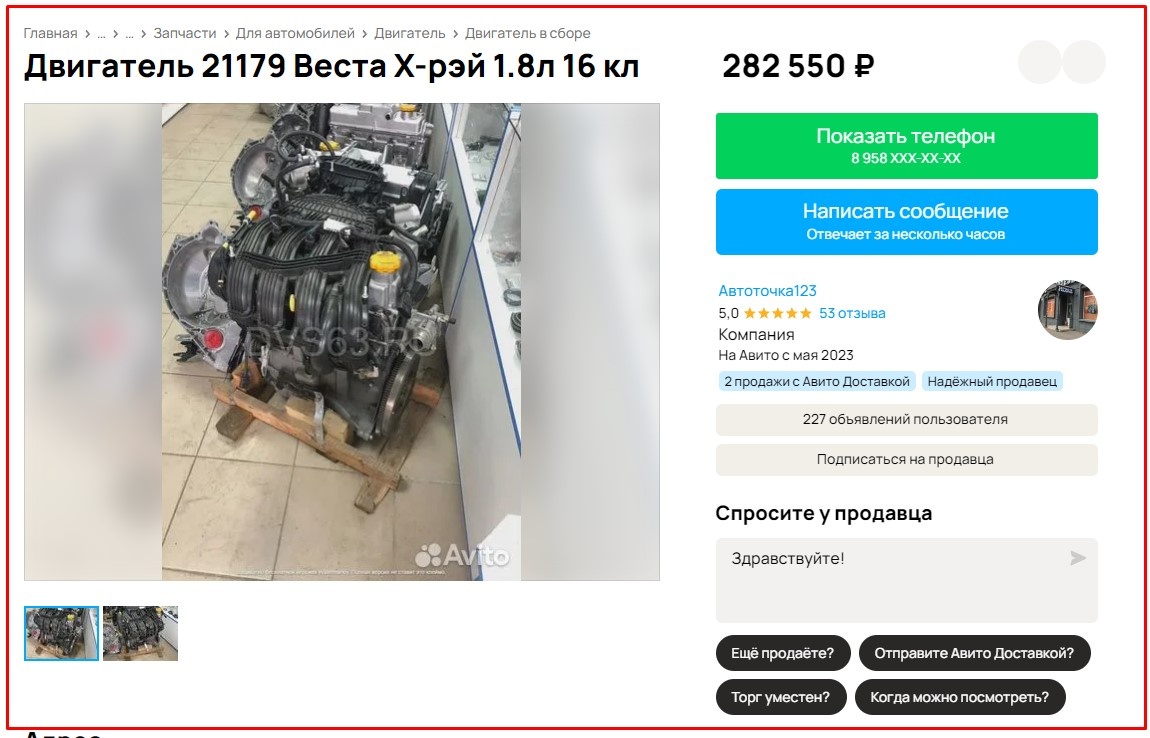
Task: Click the first round icon beside the price
Action: coord(1040,62)
